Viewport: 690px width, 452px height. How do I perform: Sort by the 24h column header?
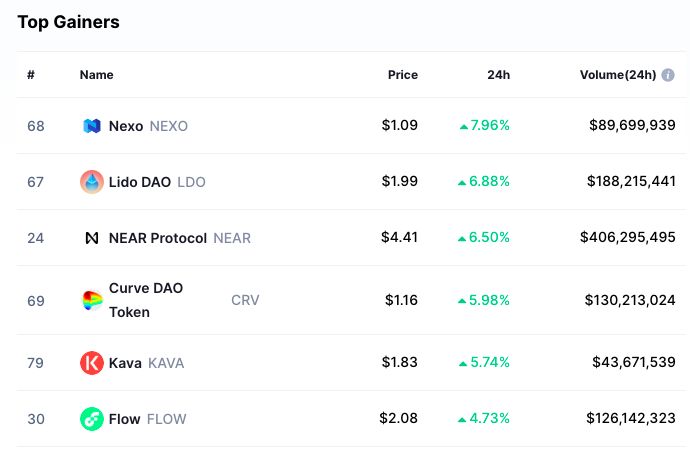[x=499, y=75]
